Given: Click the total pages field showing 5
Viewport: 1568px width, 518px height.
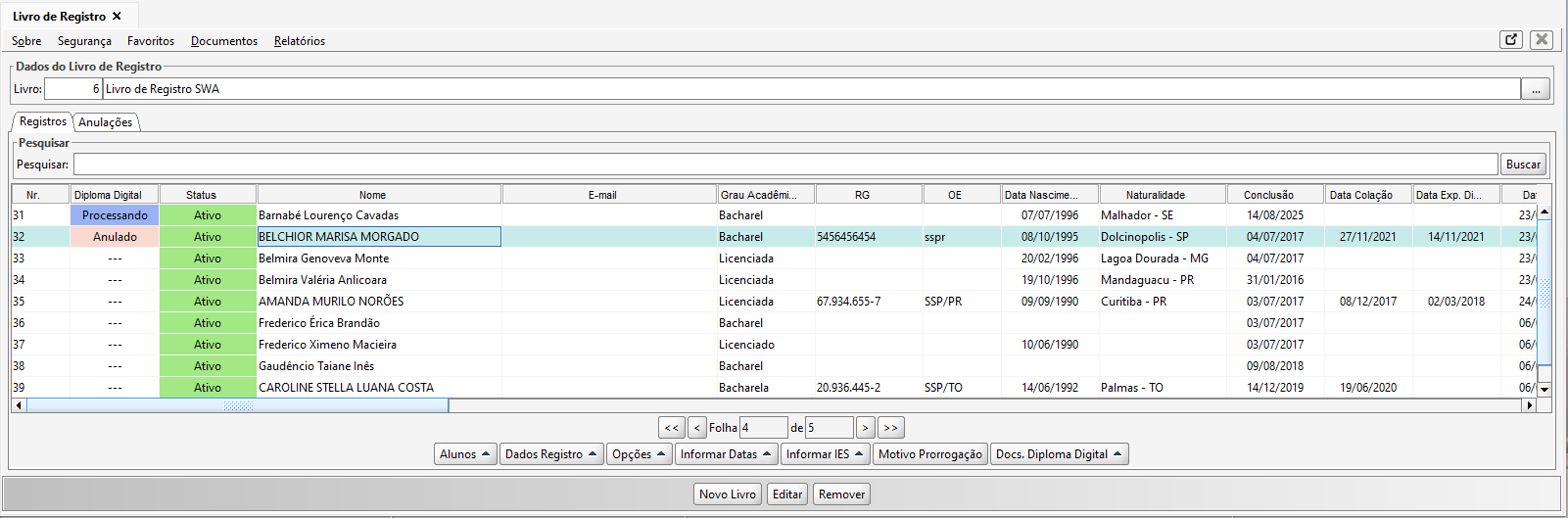Looking at the screenshot, I should [x=830, y=428].
